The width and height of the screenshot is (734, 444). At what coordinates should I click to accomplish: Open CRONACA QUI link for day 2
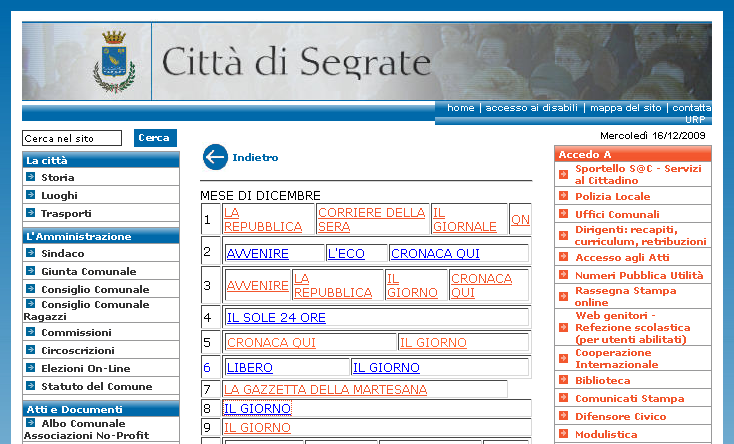click(435, 253)
